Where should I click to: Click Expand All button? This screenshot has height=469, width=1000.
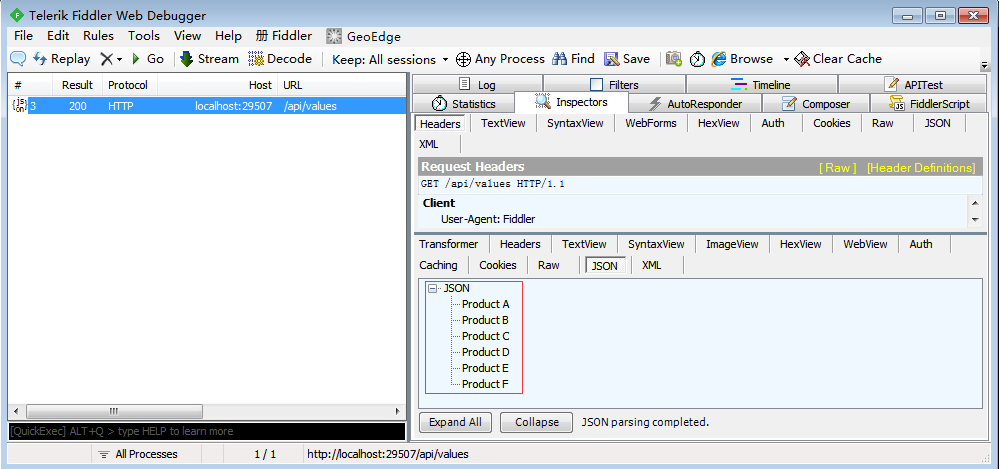click(455, 422)
